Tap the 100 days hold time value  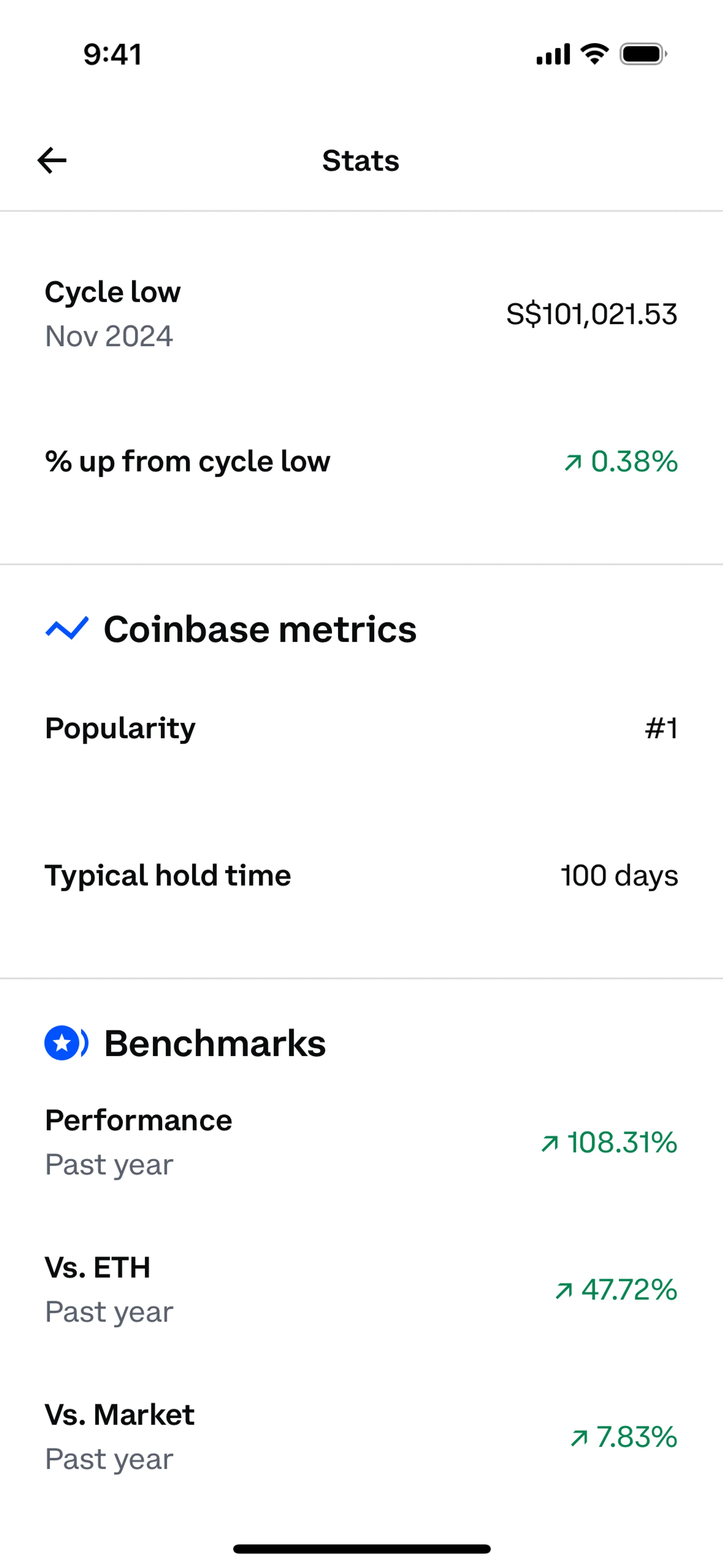point(619,875)
